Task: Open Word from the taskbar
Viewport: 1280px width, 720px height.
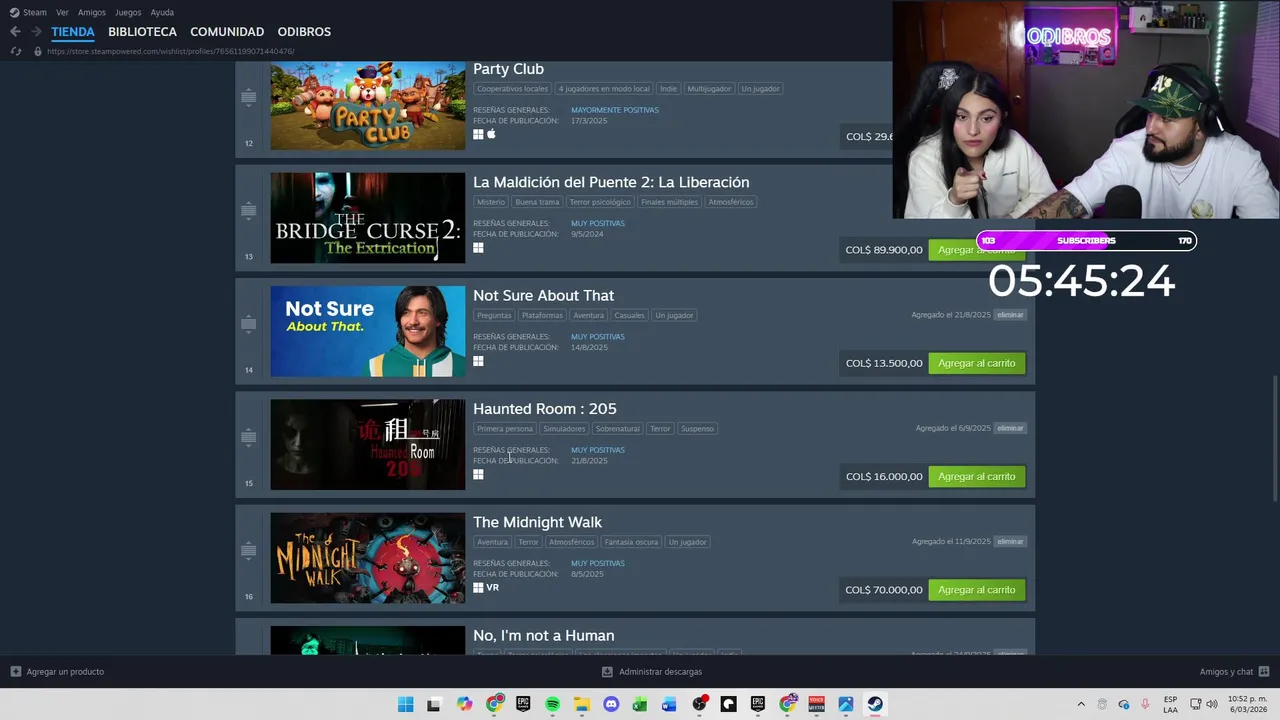Action: 669,704
